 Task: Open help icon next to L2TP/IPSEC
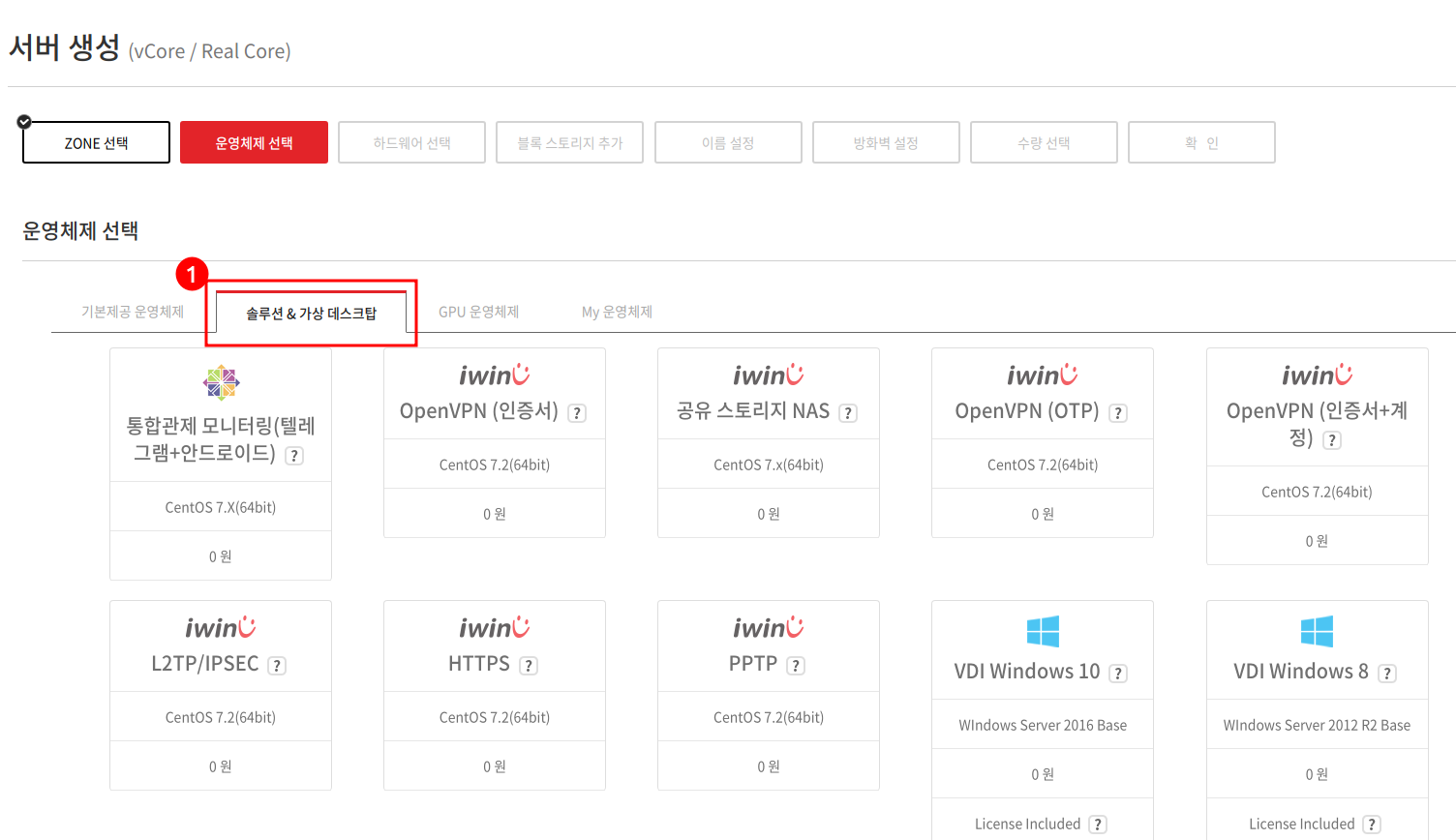point(277,666)
